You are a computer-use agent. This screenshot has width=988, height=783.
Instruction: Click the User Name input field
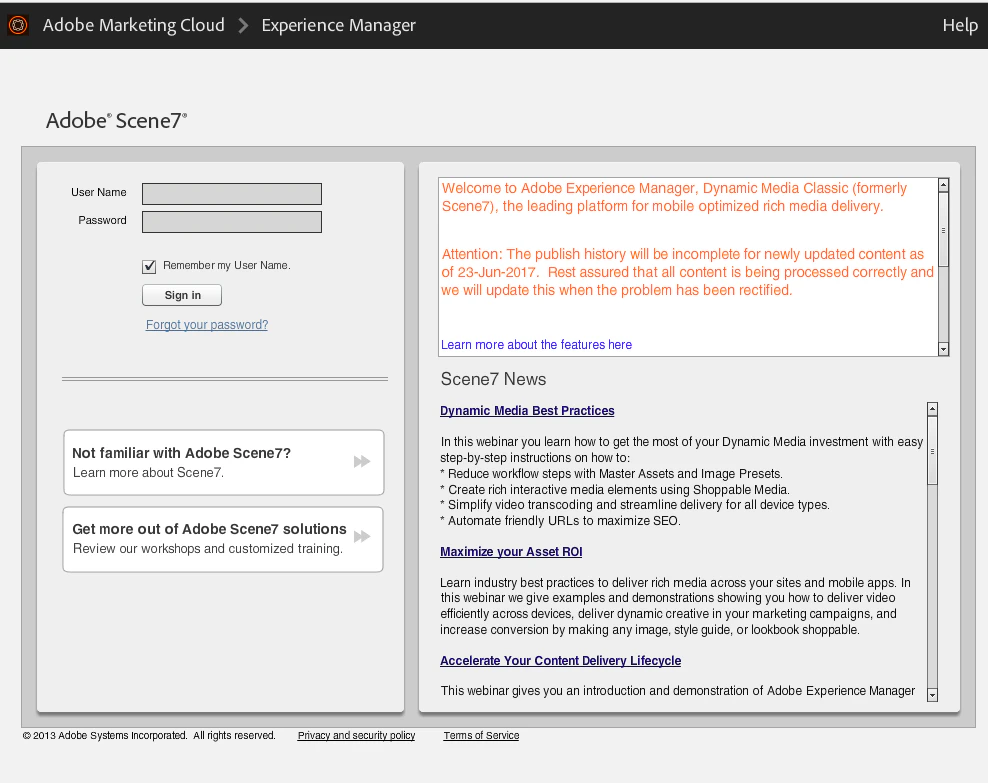tap(232, 193)
